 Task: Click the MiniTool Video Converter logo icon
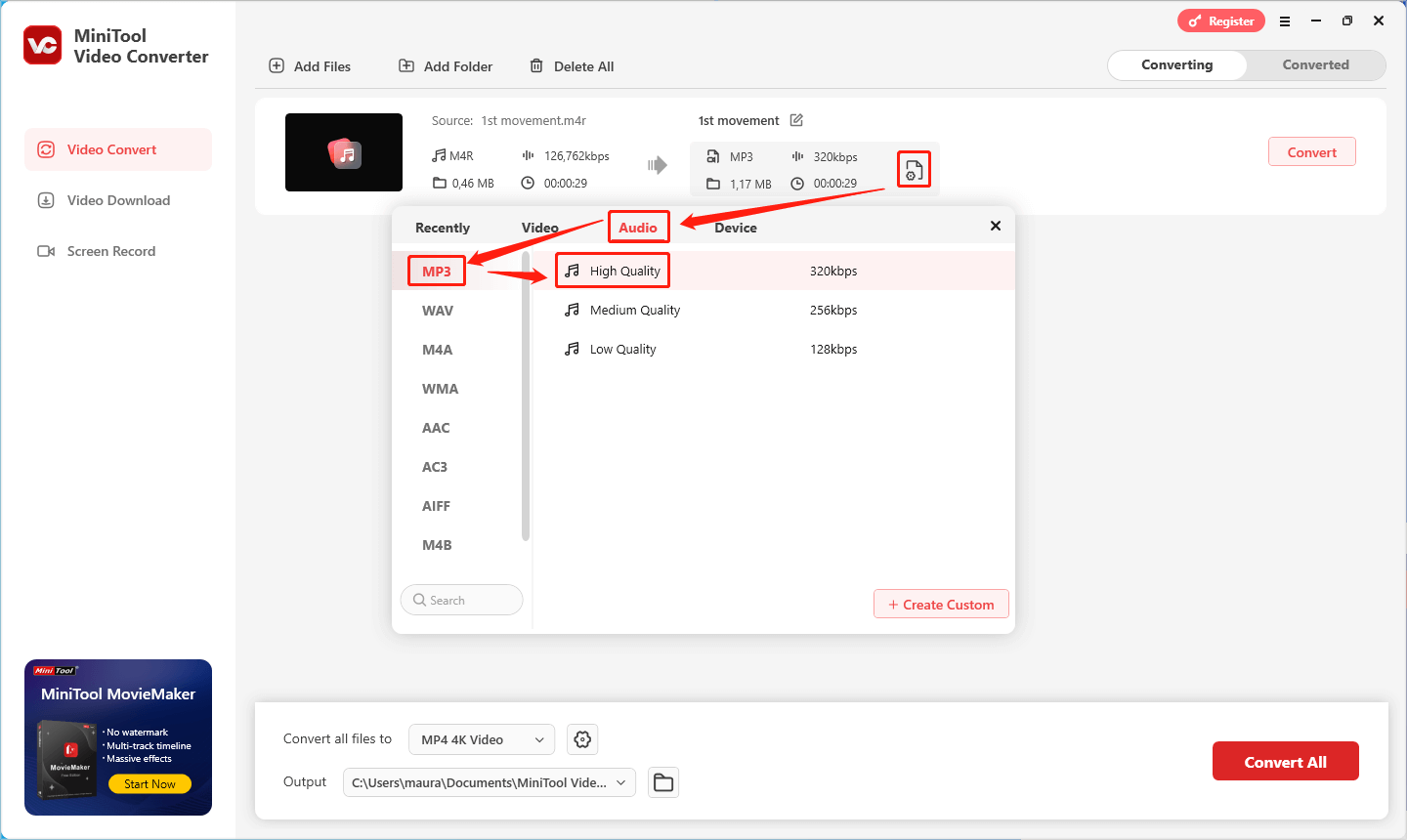(43, 45)
